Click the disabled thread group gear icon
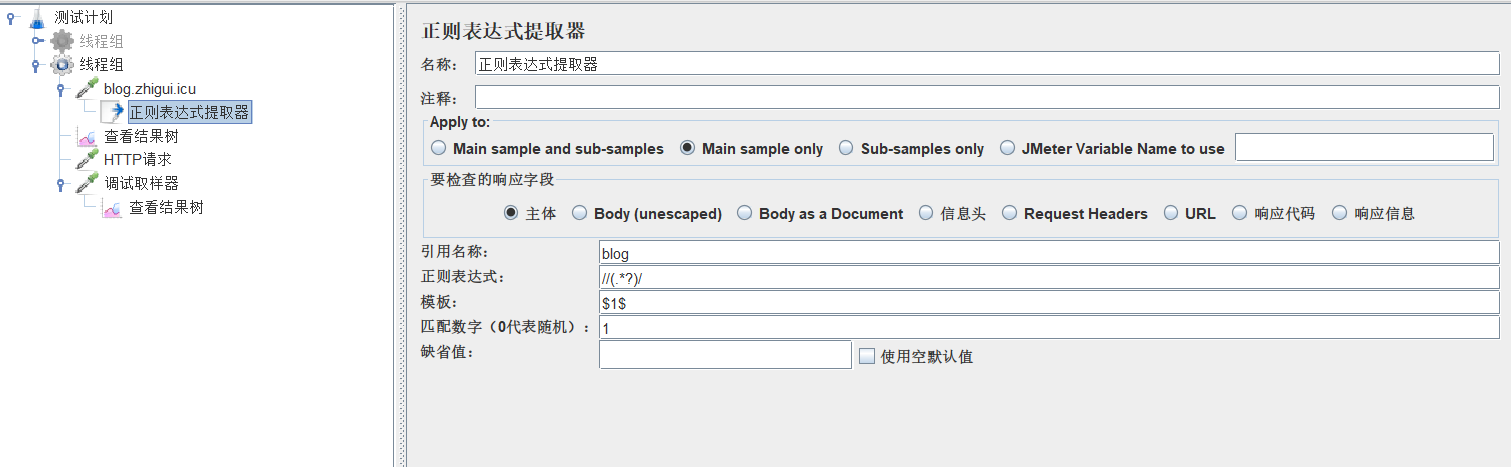This screenshot has width=1511, height=467. (x=62, y=41)
